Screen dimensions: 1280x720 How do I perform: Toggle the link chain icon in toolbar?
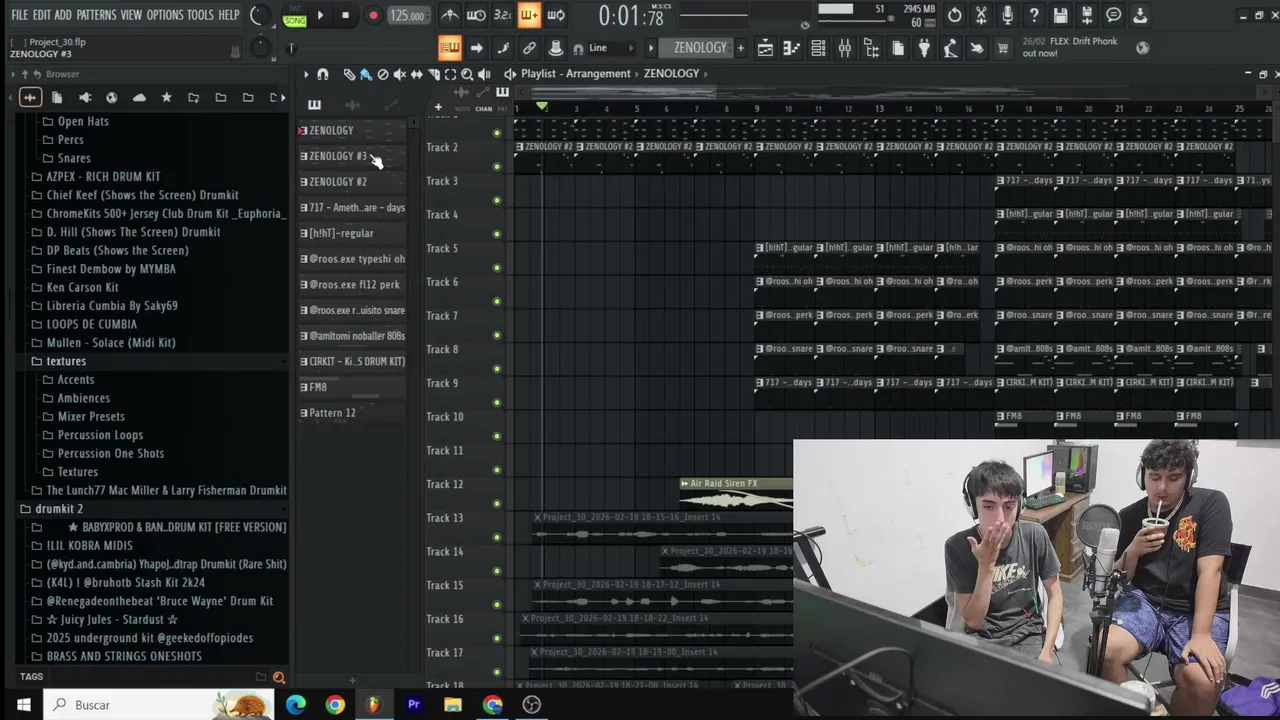[x=529, y=48]
